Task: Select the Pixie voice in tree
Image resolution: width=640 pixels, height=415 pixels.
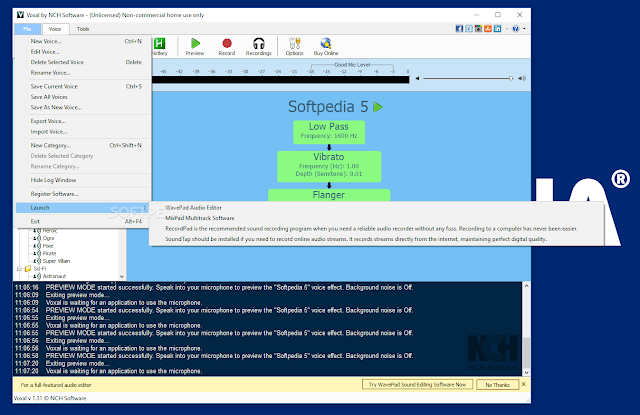Action: tap(48, 246)
